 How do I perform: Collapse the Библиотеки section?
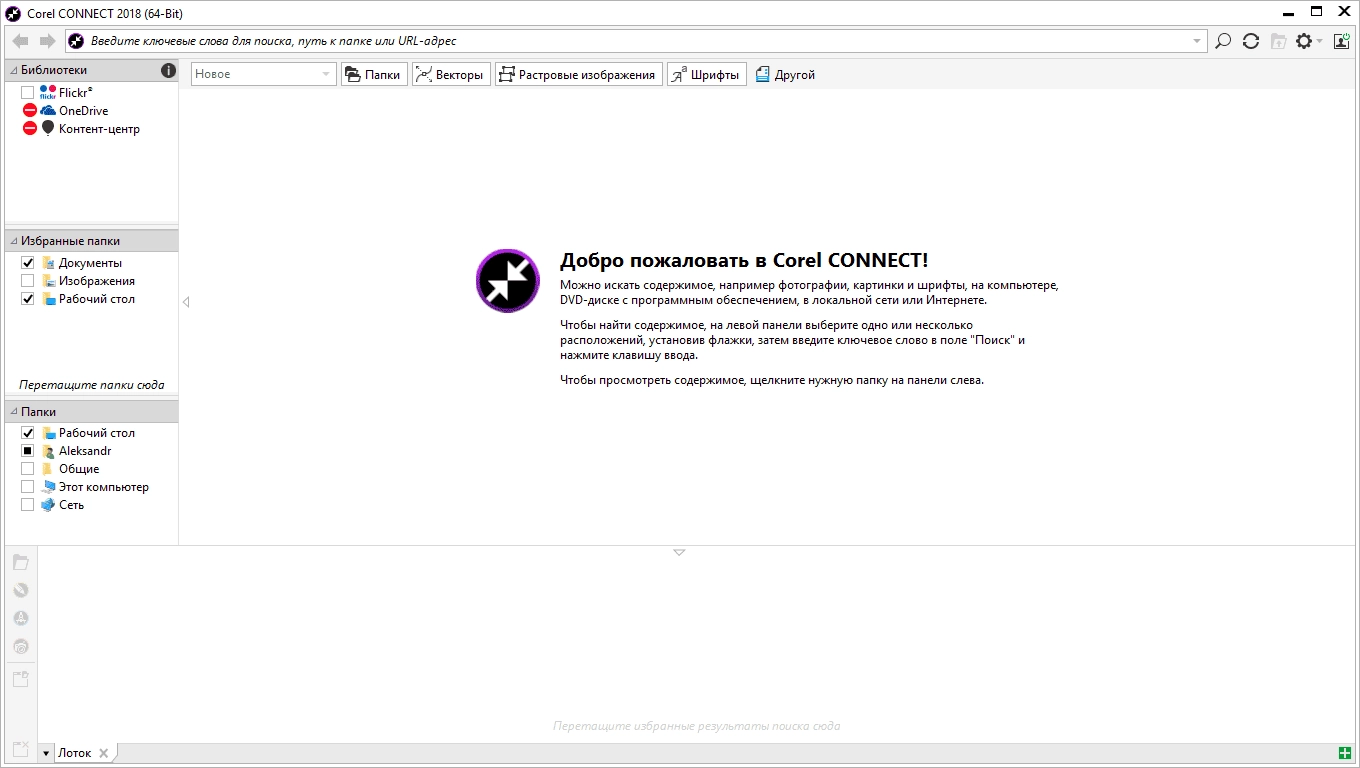pyautogui.click(x=13, y=70)
